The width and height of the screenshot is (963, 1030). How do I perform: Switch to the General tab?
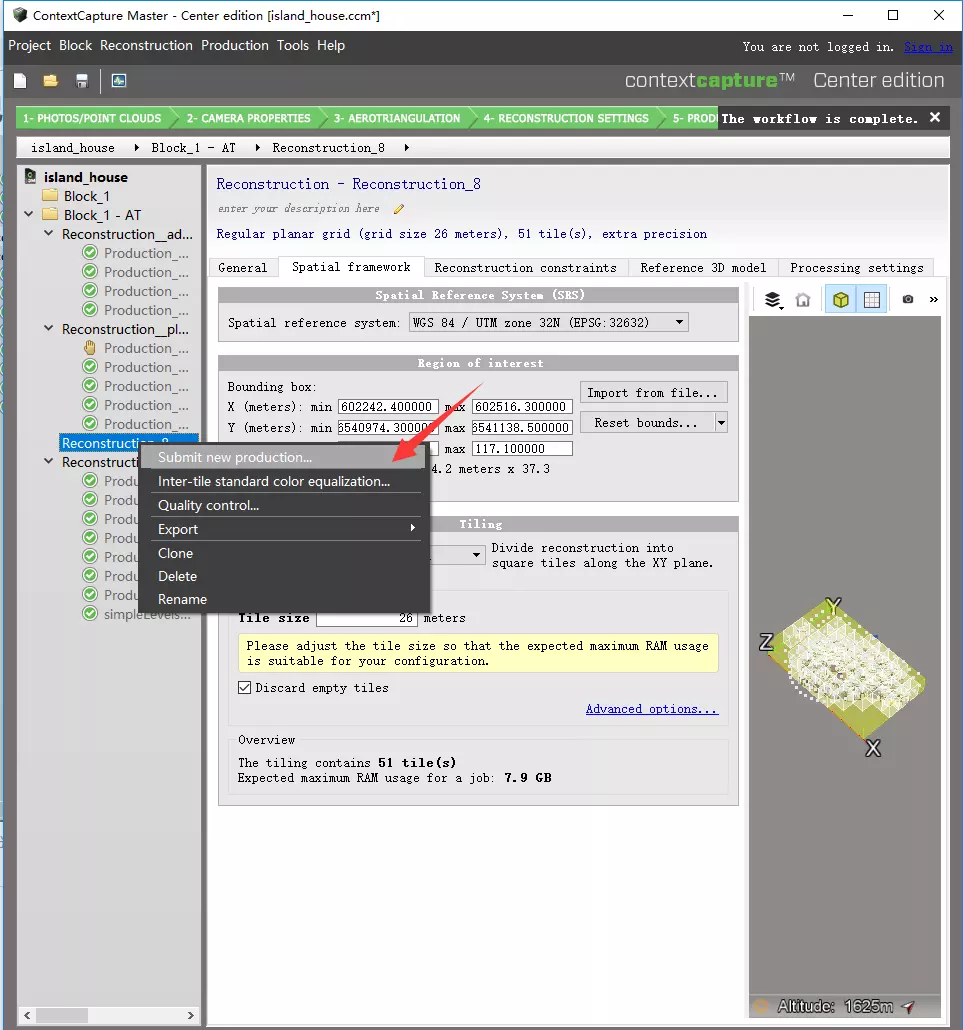(x=242, y=268)
